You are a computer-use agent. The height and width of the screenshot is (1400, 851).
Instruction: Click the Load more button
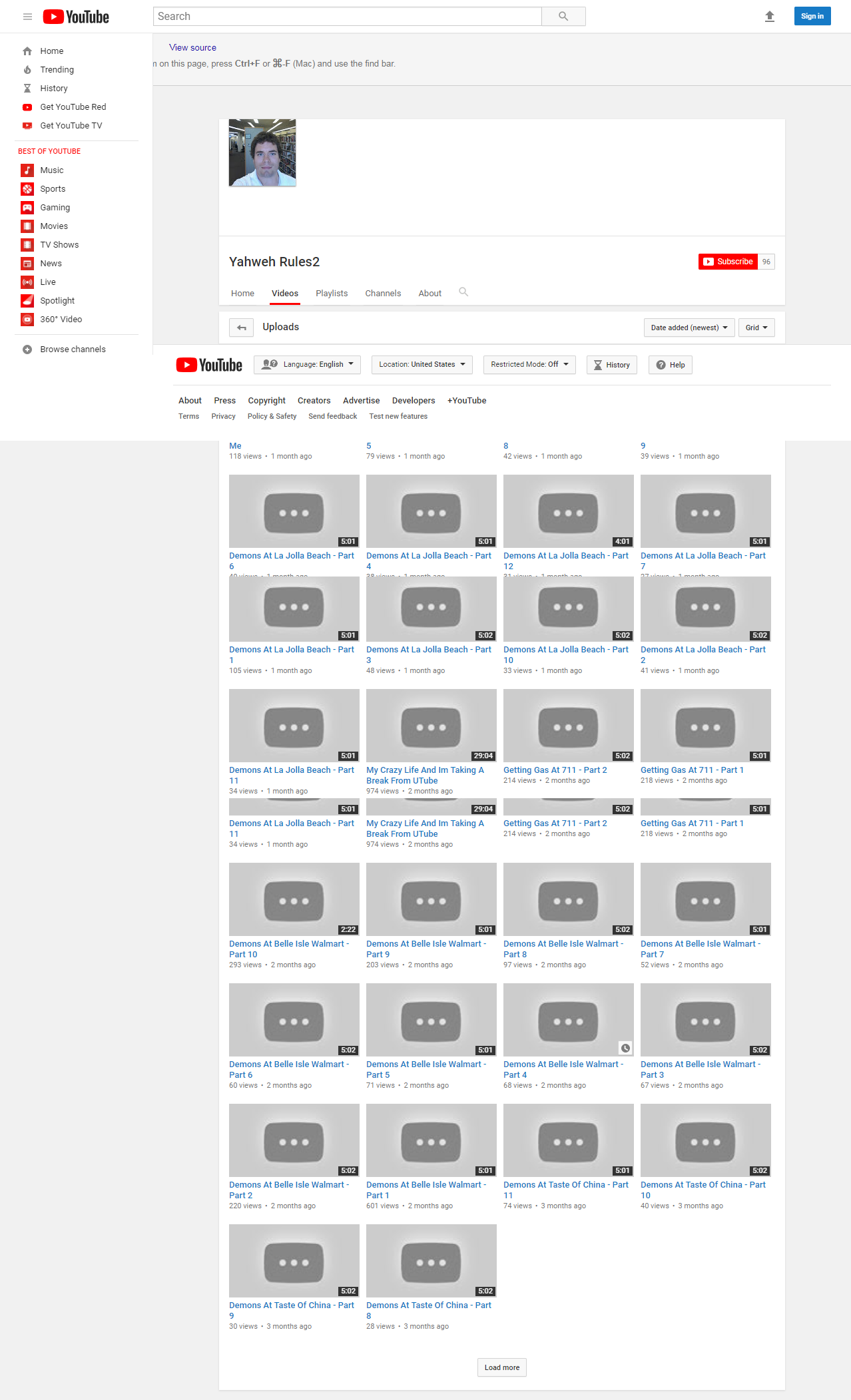(502, 1367)
